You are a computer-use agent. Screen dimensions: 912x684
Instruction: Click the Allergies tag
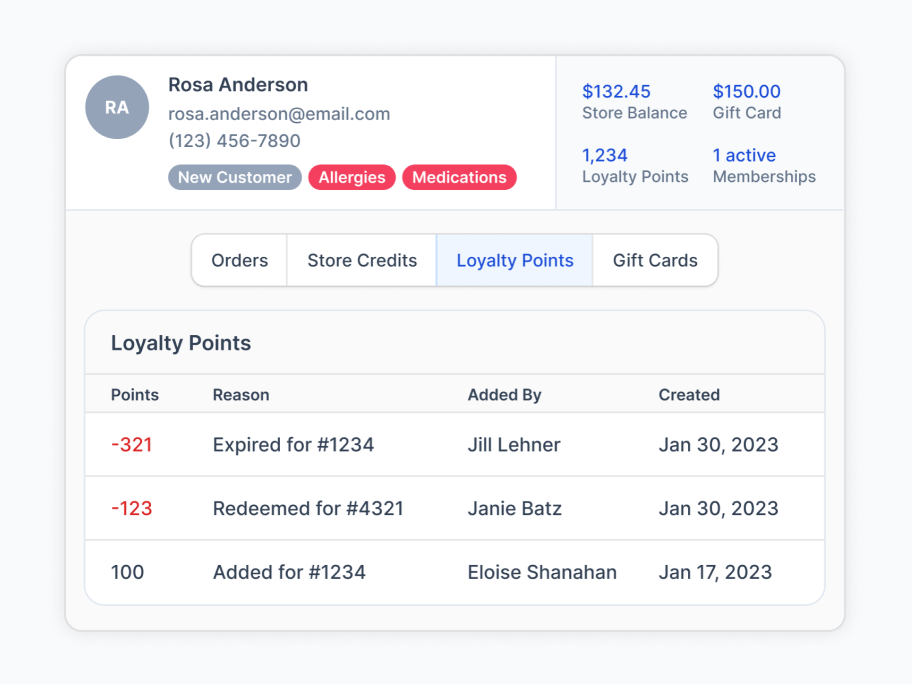point(352,177)
